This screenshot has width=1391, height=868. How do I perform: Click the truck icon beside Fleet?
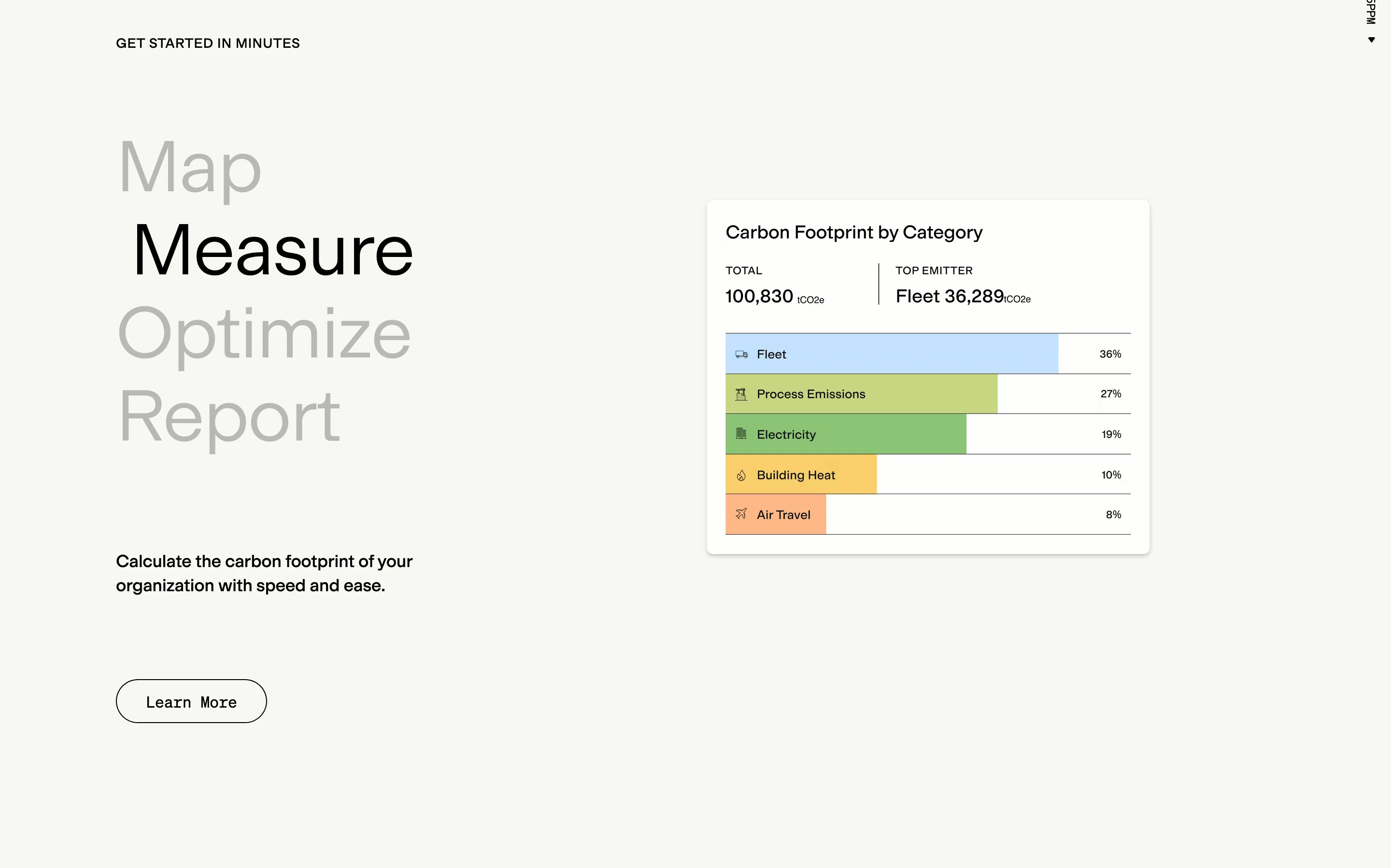tap(741, 354)
